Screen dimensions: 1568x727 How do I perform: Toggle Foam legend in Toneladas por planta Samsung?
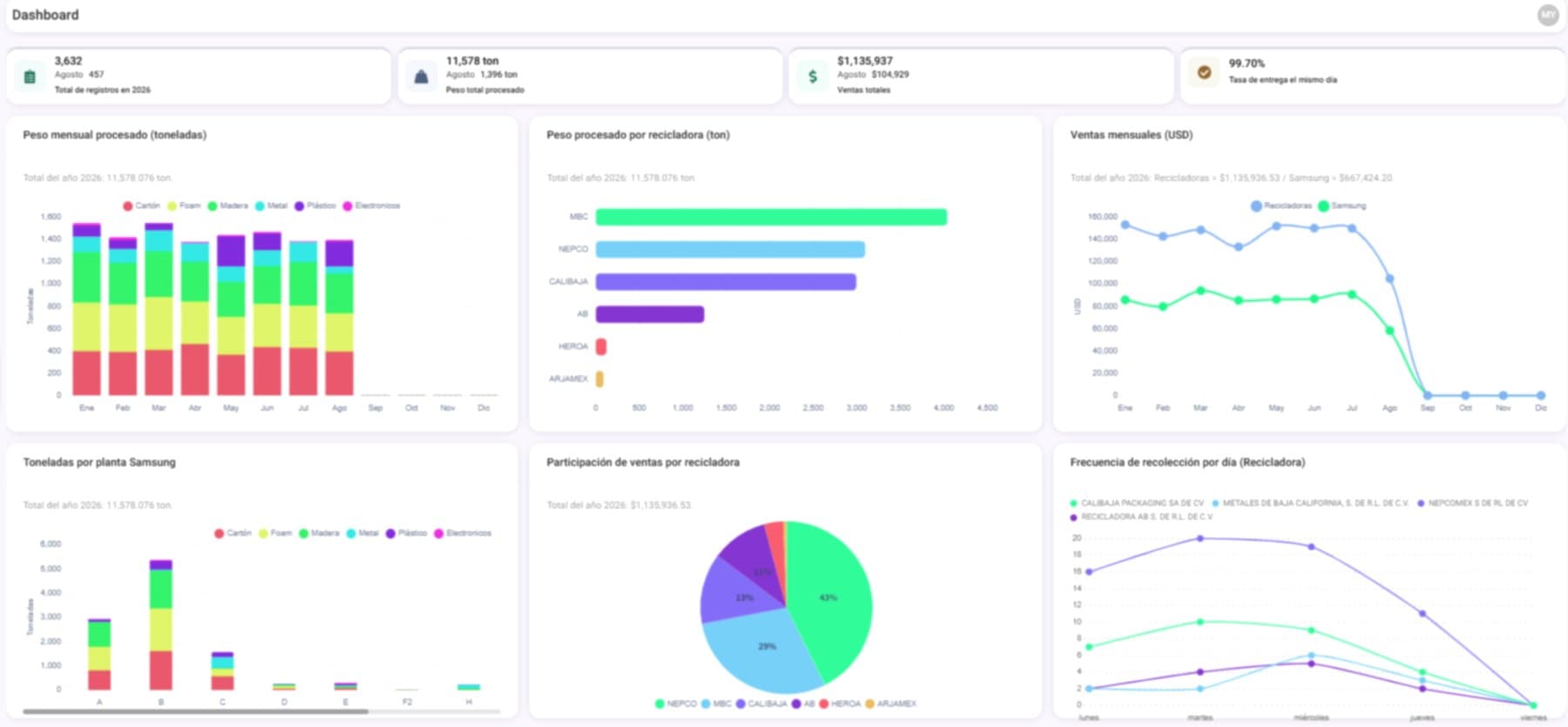pos(275,533)
